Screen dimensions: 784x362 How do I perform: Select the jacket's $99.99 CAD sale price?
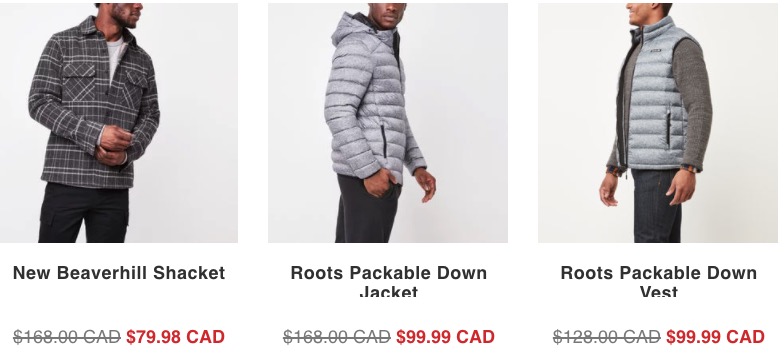point(446,337)
